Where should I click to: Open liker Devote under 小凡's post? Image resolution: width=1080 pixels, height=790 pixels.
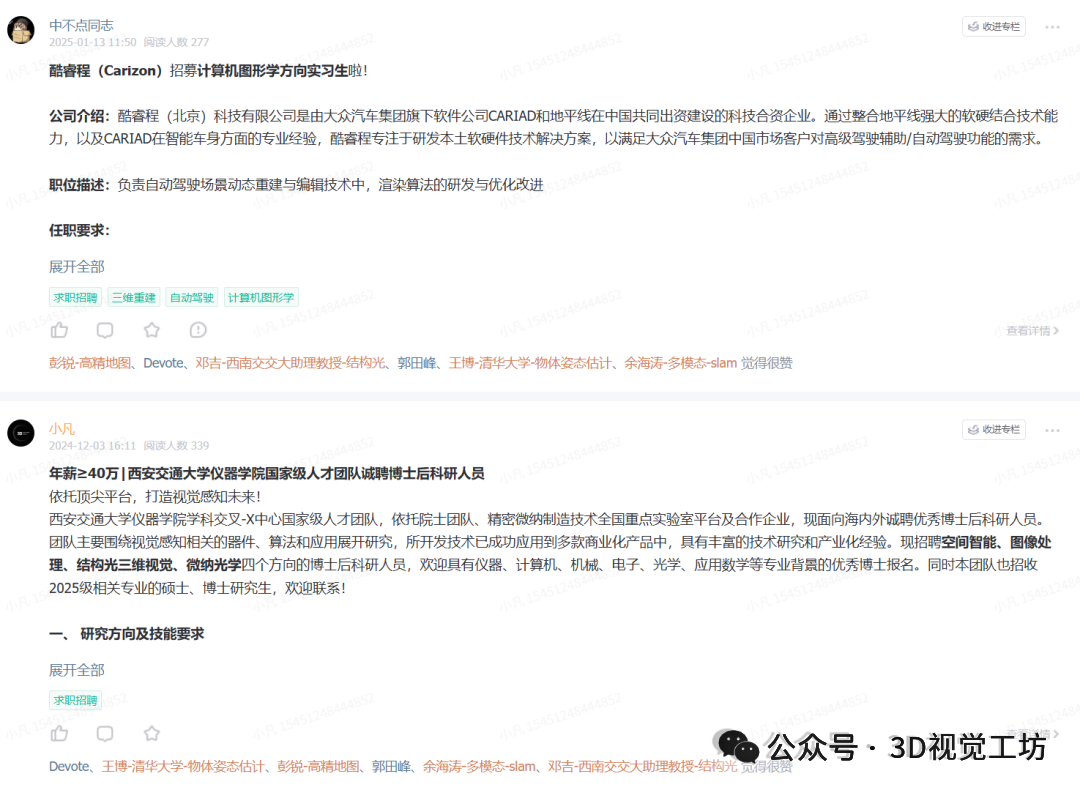(x=69, y=766)
